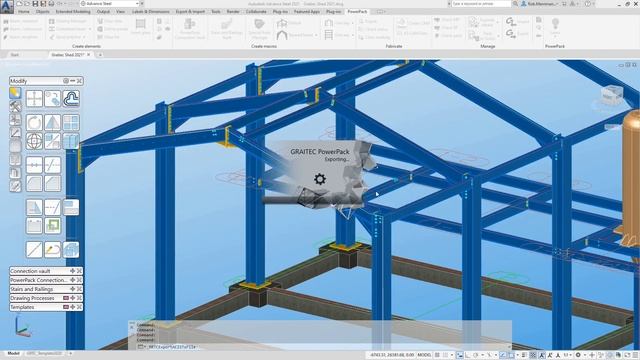Viewport: 640px width, 360px height.
Task: Click the Save icon in quick access toolbar
Action: coord(36,4)
